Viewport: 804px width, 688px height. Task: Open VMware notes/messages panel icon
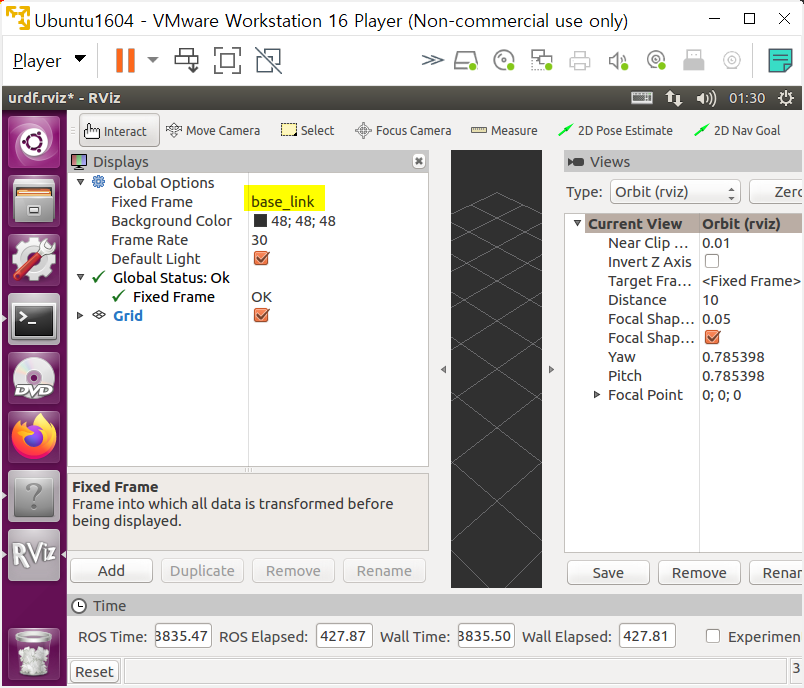tap(780, 60)
